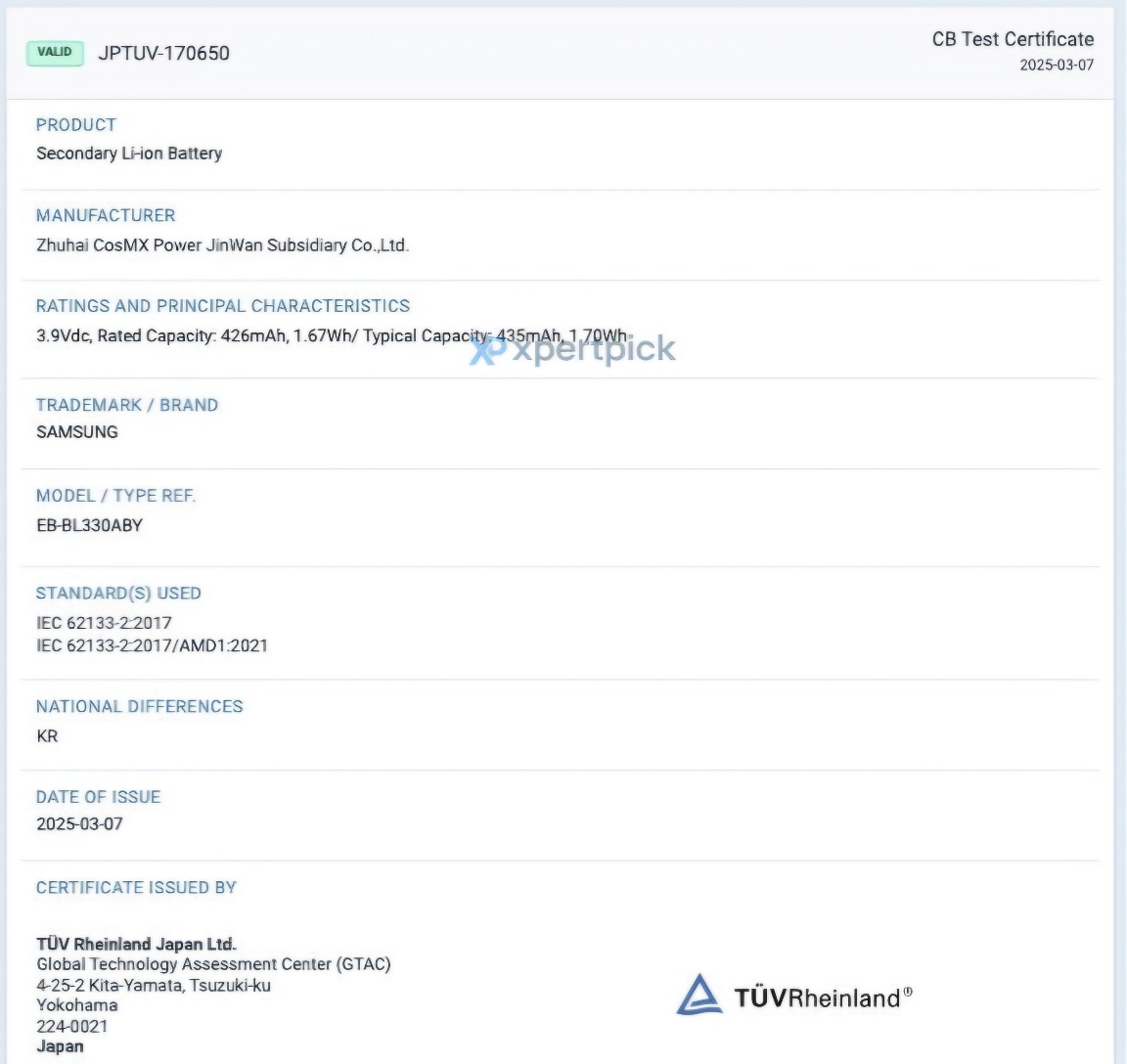Click TÜV Rheinland Japan Ltd. issuer name
Viewport: 1127px width, 1064px height.
(136, 944)
